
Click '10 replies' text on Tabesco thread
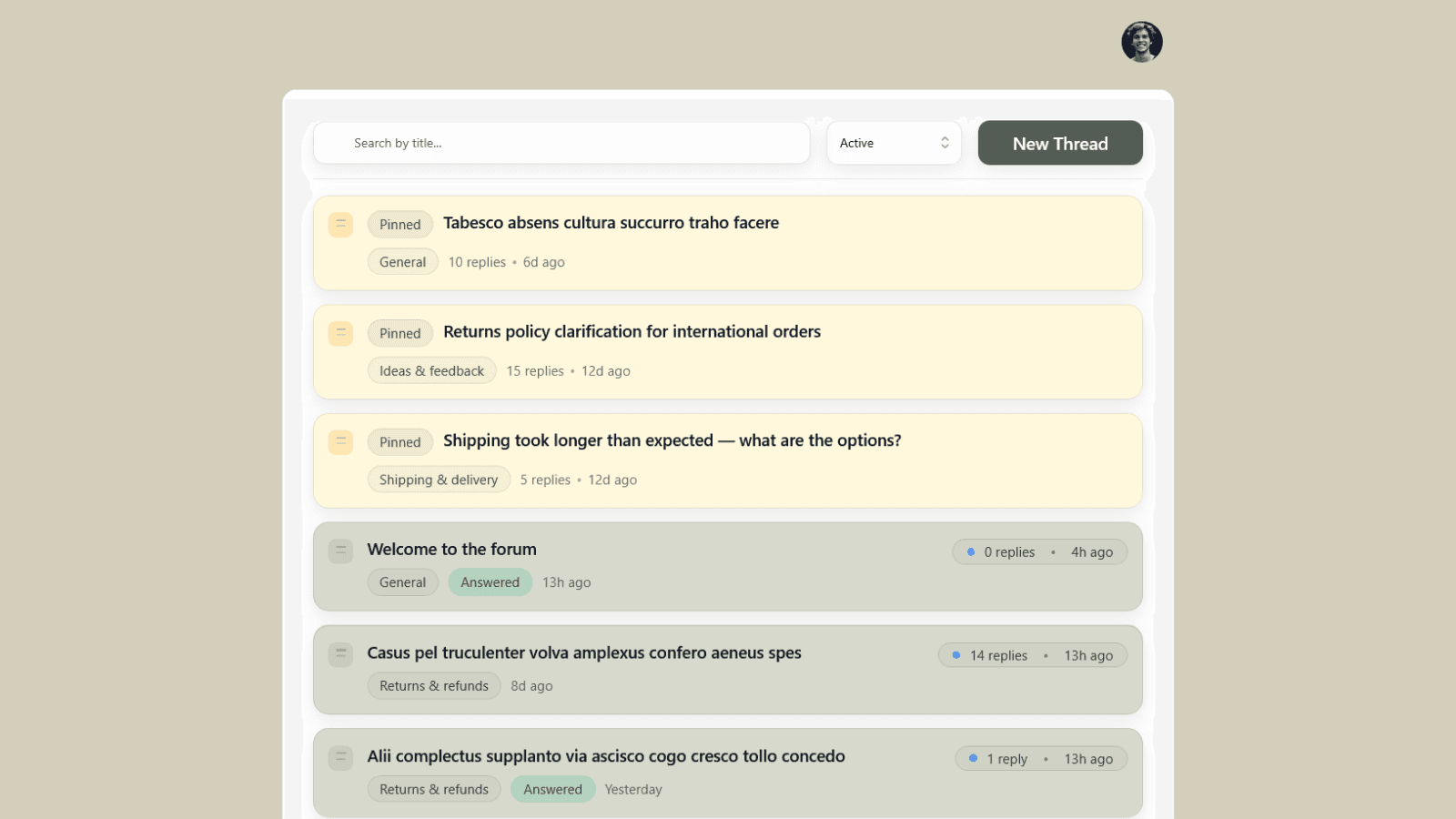coord(477,262)
